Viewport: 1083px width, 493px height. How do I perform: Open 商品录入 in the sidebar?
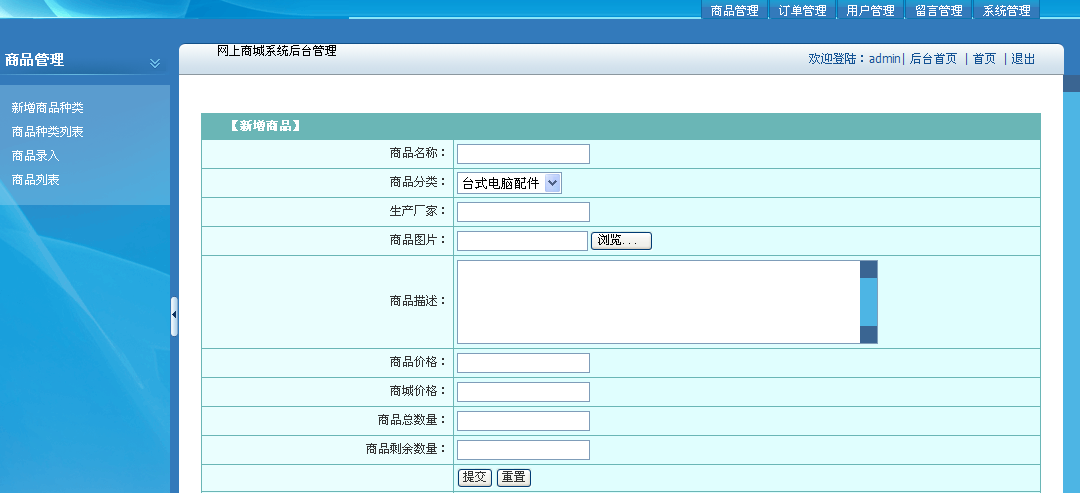tap(35, 155)
